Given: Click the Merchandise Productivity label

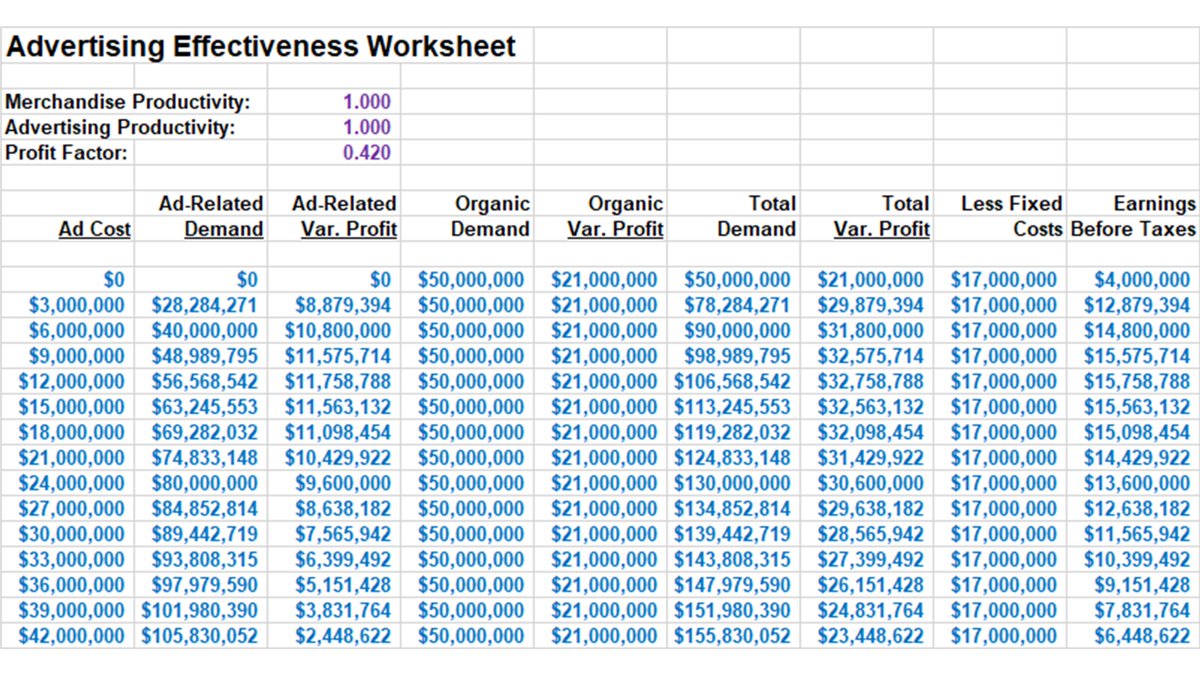Looking at the screenshot, I should (128, 102).
